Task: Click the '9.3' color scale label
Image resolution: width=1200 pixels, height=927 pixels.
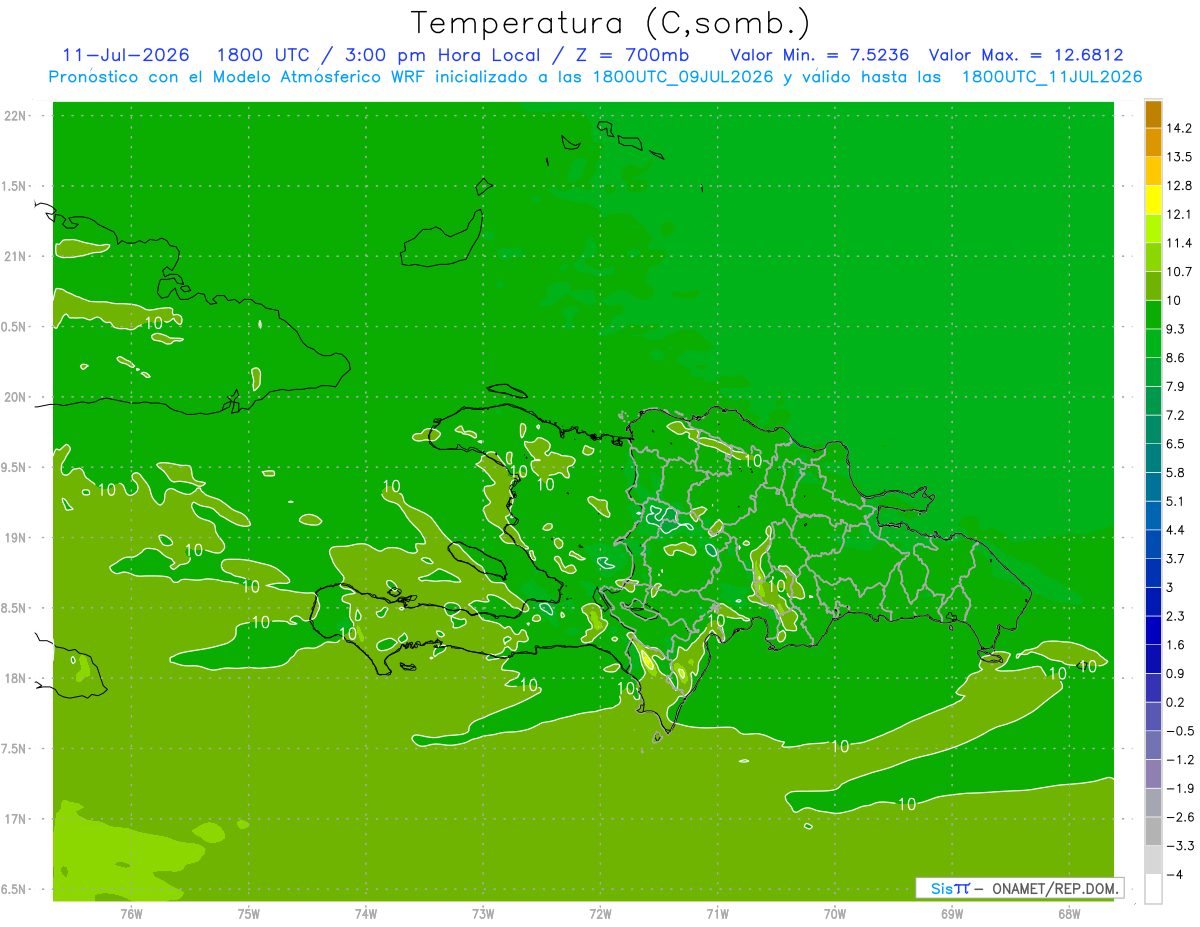Action: 1176,329
